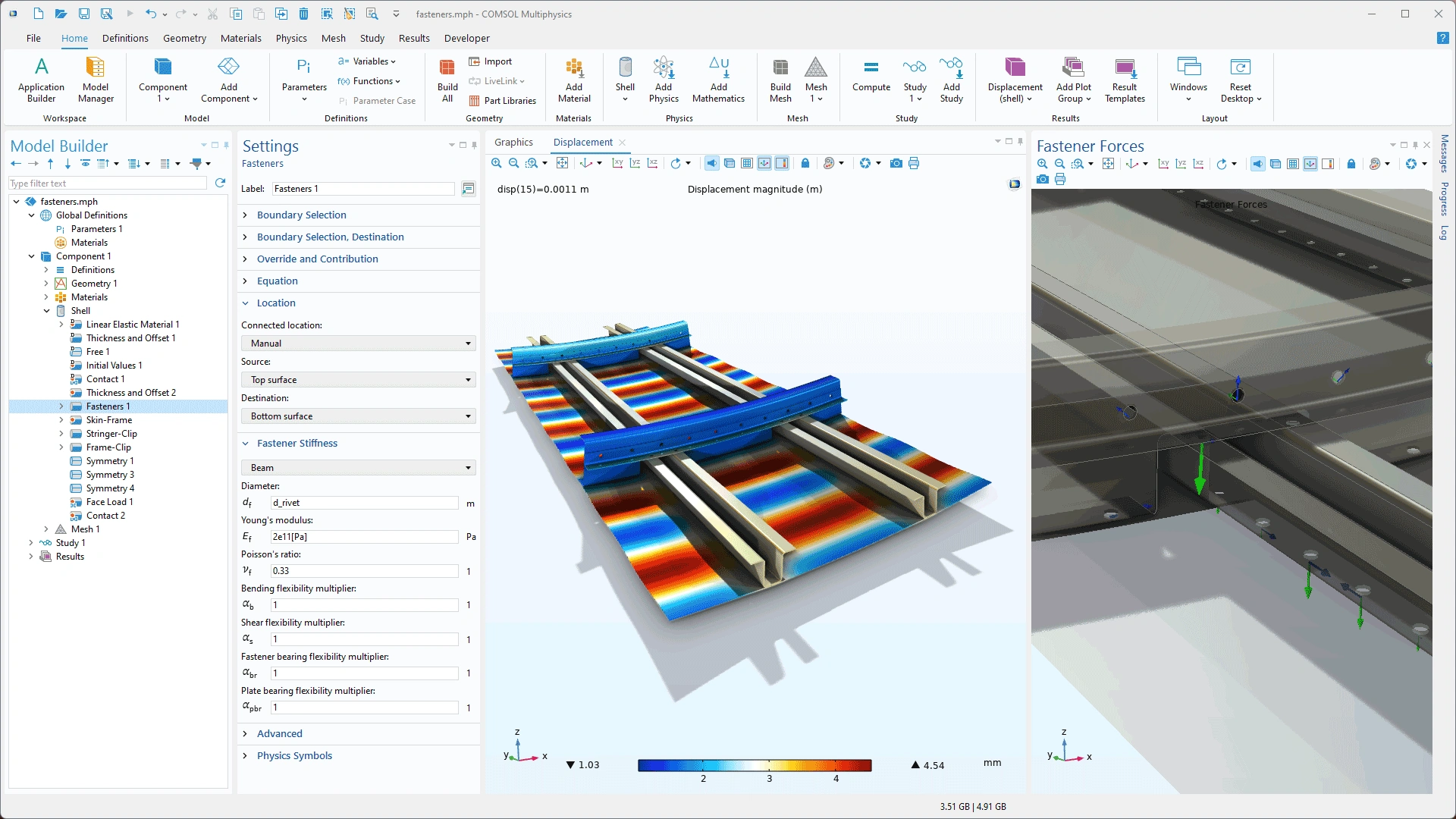
Task: Switch to the Graphics tab
Action: tap(513, 143)
